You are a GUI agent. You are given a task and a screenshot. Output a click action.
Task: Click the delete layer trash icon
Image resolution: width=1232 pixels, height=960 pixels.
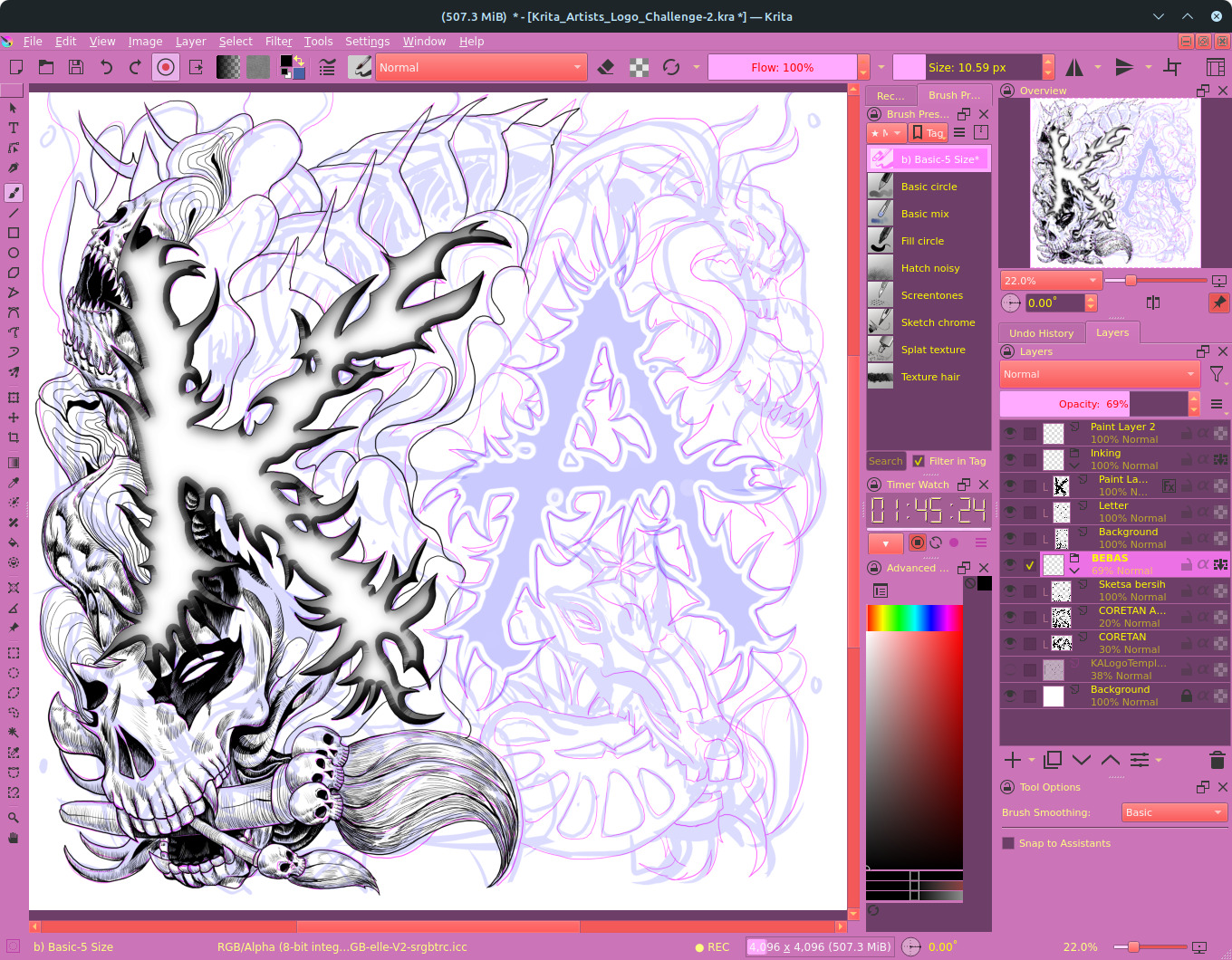[1217, 760]
